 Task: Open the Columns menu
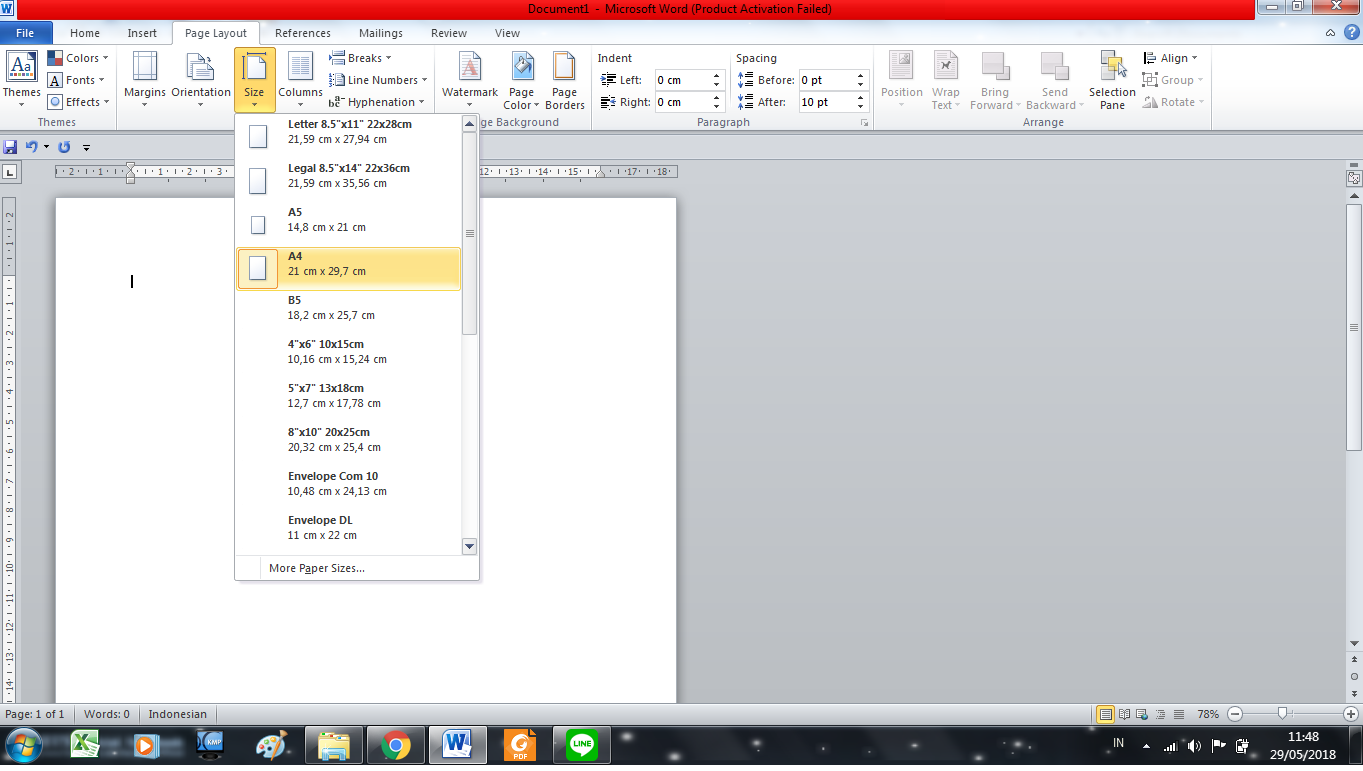(x=299, y=80)
